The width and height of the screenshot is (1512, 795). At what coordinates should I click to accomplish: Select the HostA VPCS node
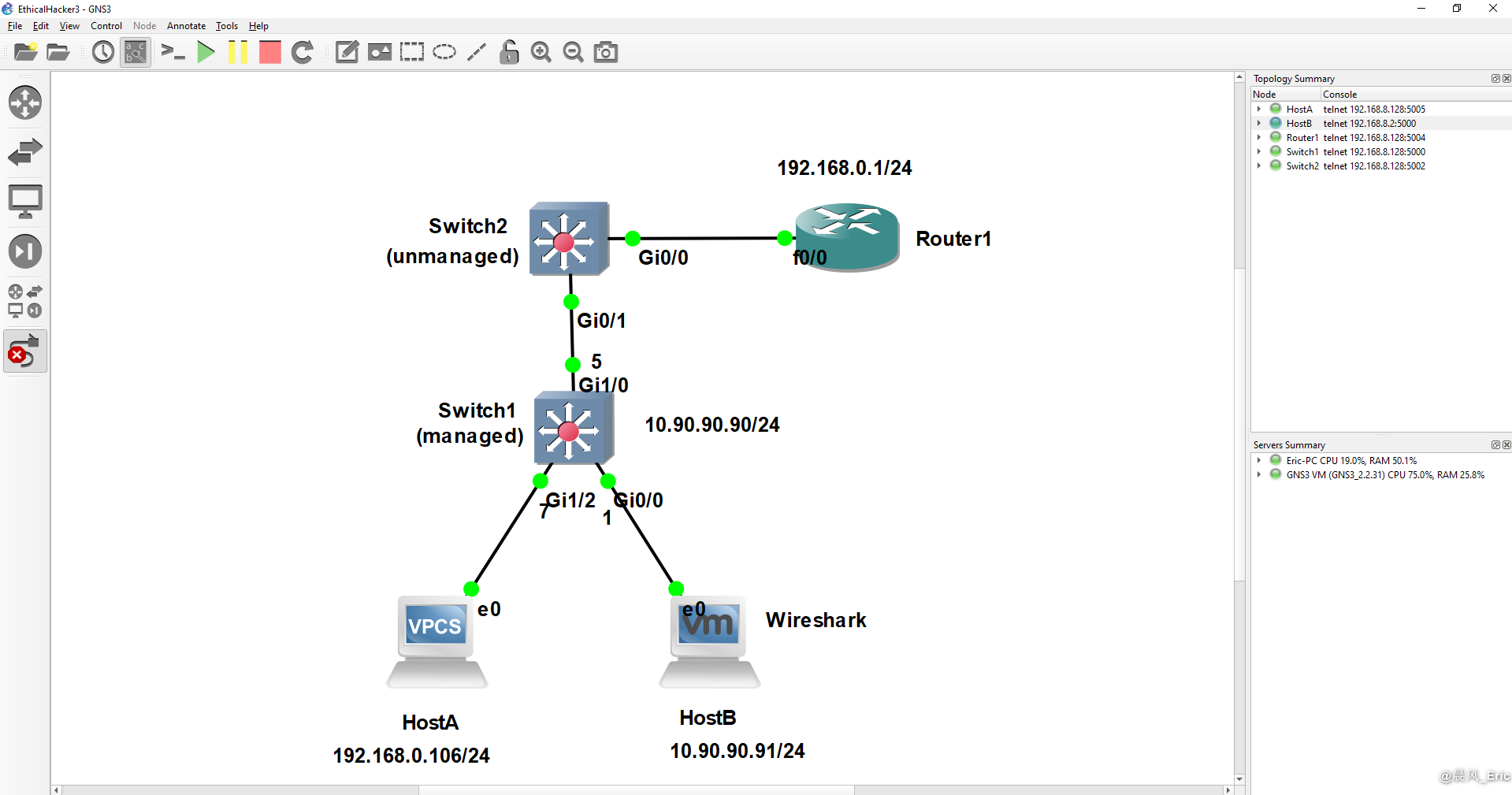point(437,642)
